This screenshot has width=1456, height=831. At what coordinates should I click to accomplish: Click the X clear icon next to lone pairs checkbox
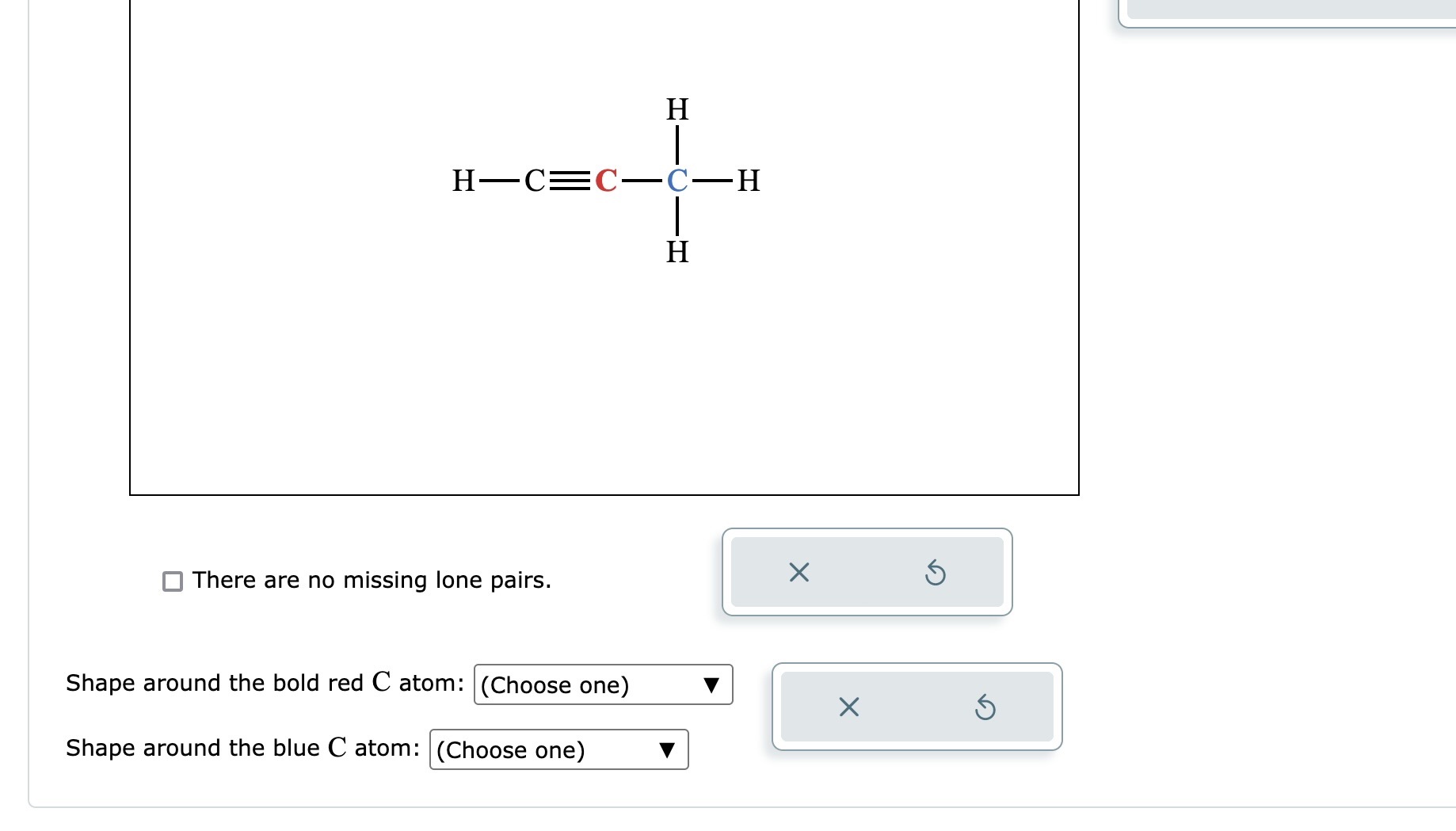pyautogui.click(x=798, y=574)
